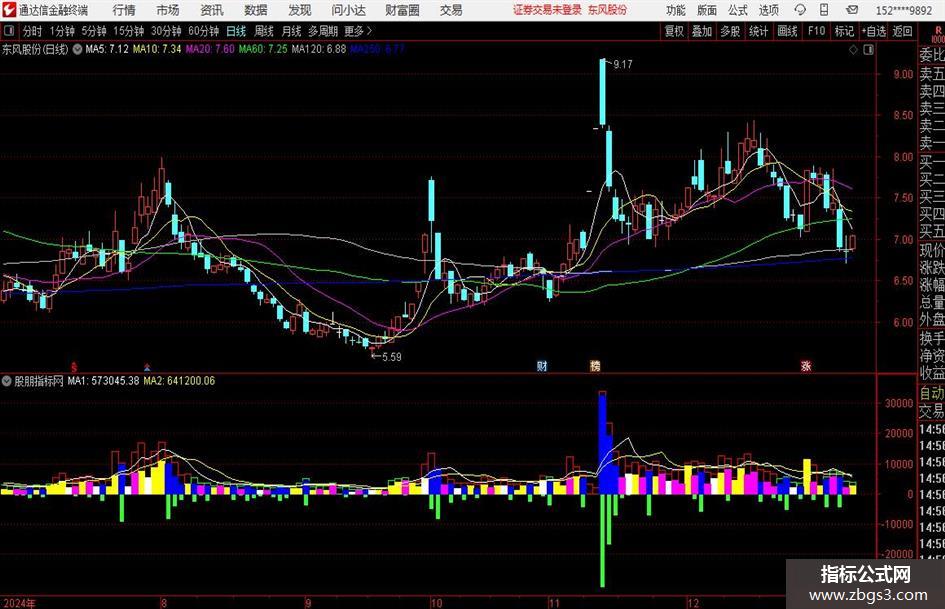
Task: Select the MA5: 7.12 indicator label
Action: pos(107,49)
